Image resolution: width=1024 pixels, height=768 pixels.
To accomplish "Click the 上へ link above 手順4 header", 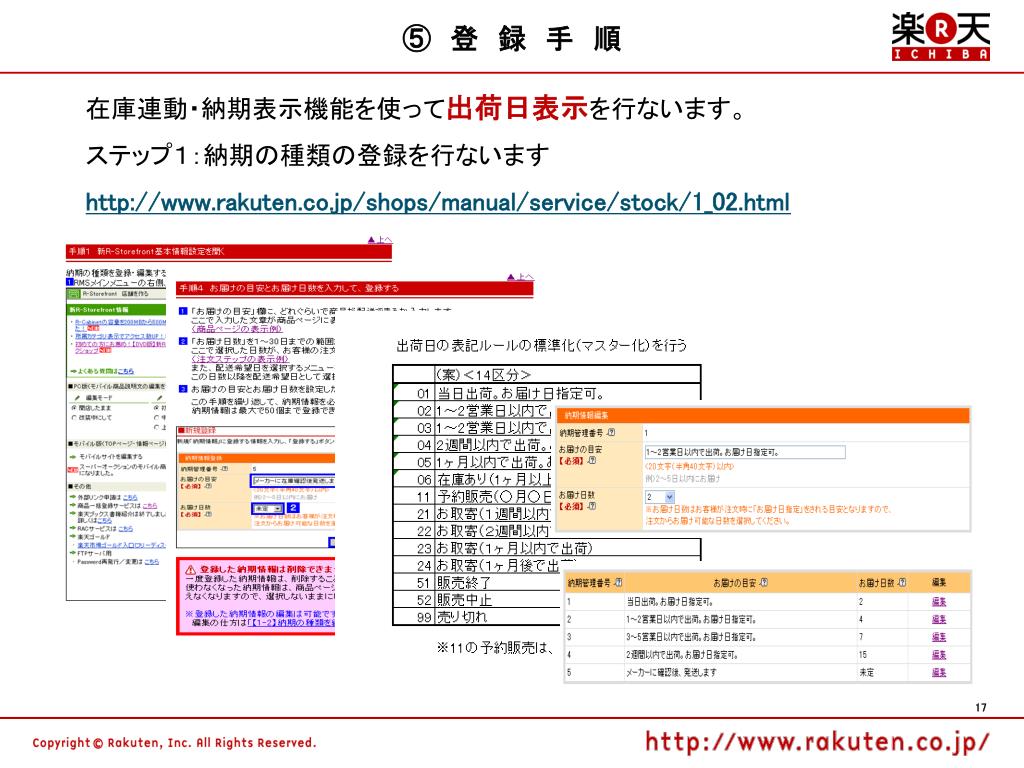I will [x=520, y=278].
